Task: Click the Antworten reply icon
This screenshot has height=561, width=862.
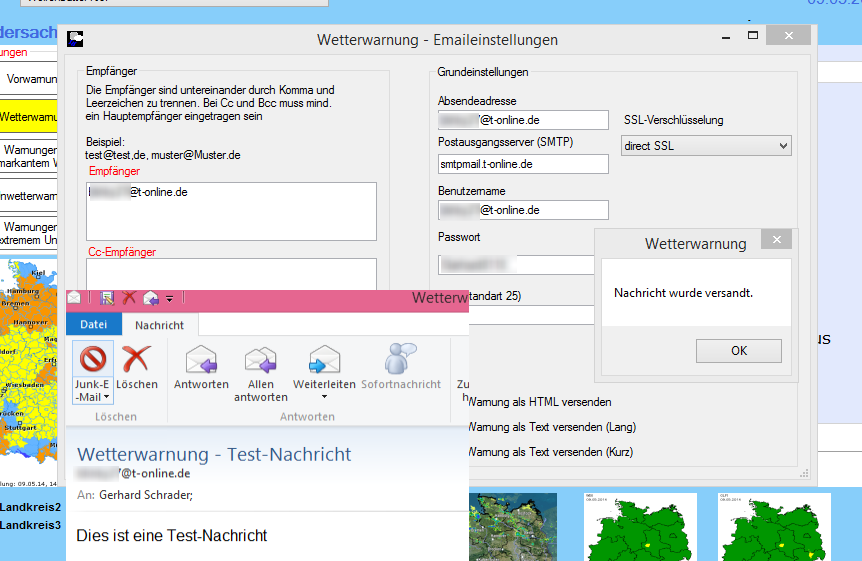Action: pyautogui.click(x=201, y=360)
